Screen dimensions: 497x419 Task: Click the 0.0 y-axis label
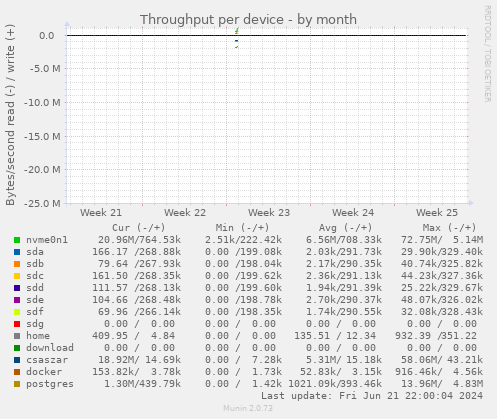click(47, 36)
